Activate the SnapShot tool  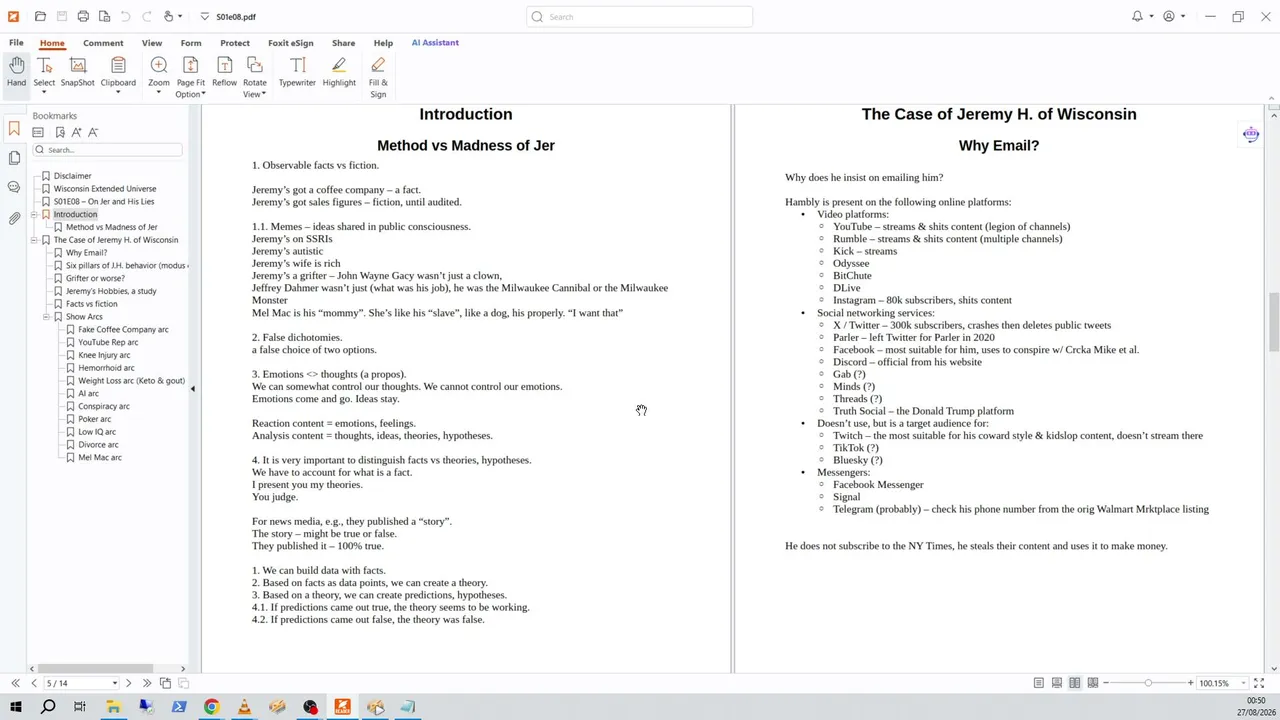(x=77, y=72)
